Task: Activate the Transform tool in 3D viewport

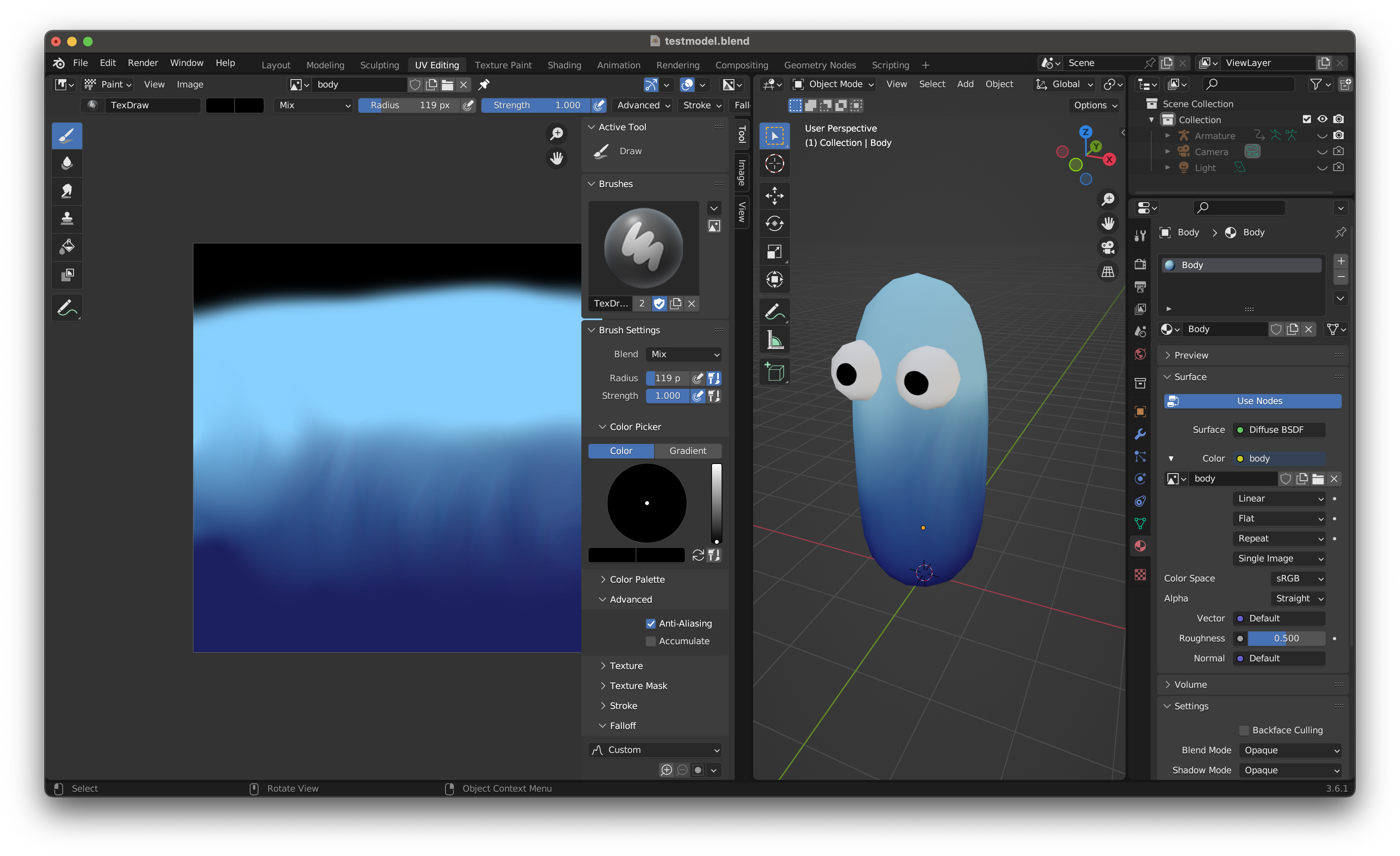Action: click(x=774, y=280)
